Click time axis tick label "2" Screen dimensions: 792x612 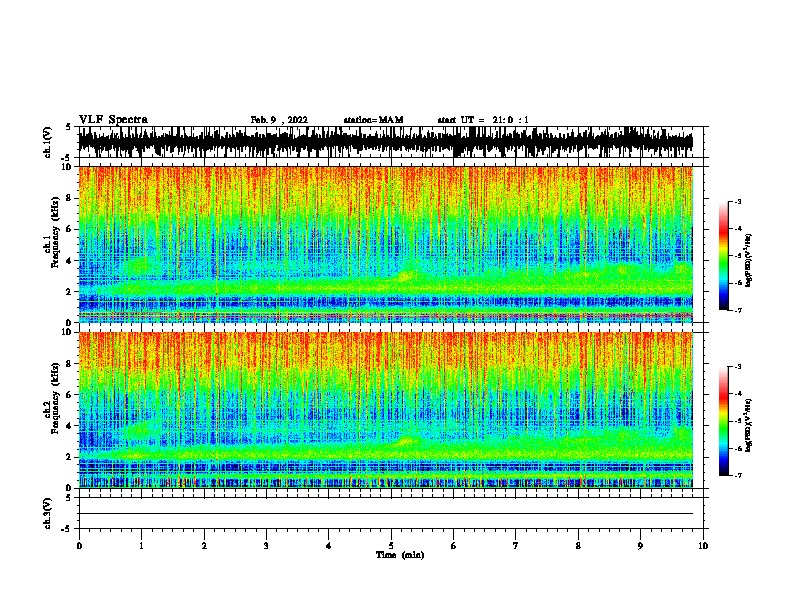(204, 545)
